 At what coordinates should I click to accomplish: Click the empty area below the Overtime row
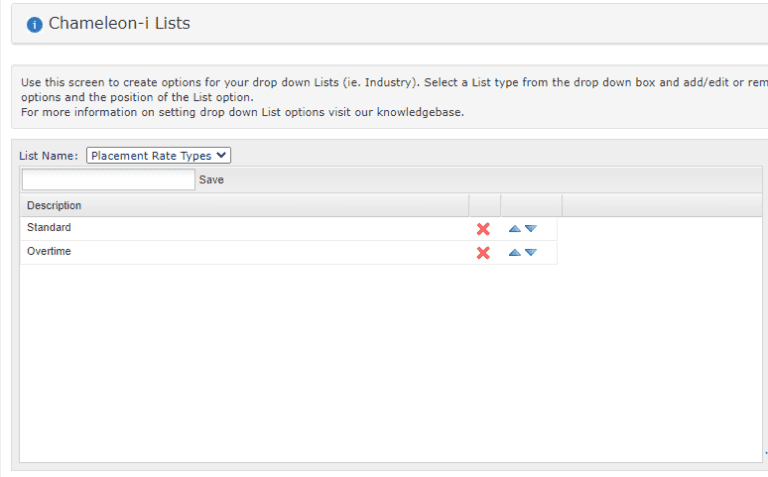coord(391,362)
